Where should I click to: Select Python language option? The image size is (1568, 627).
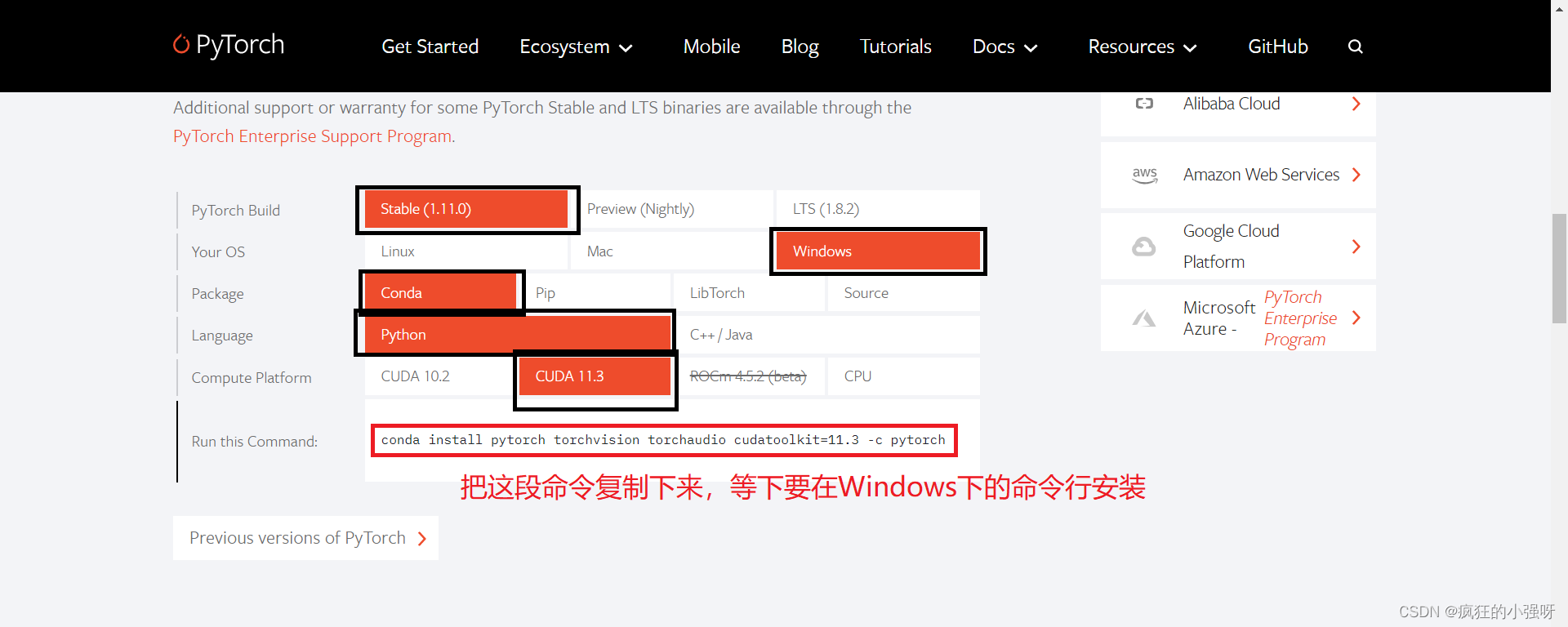pos(518,335)
